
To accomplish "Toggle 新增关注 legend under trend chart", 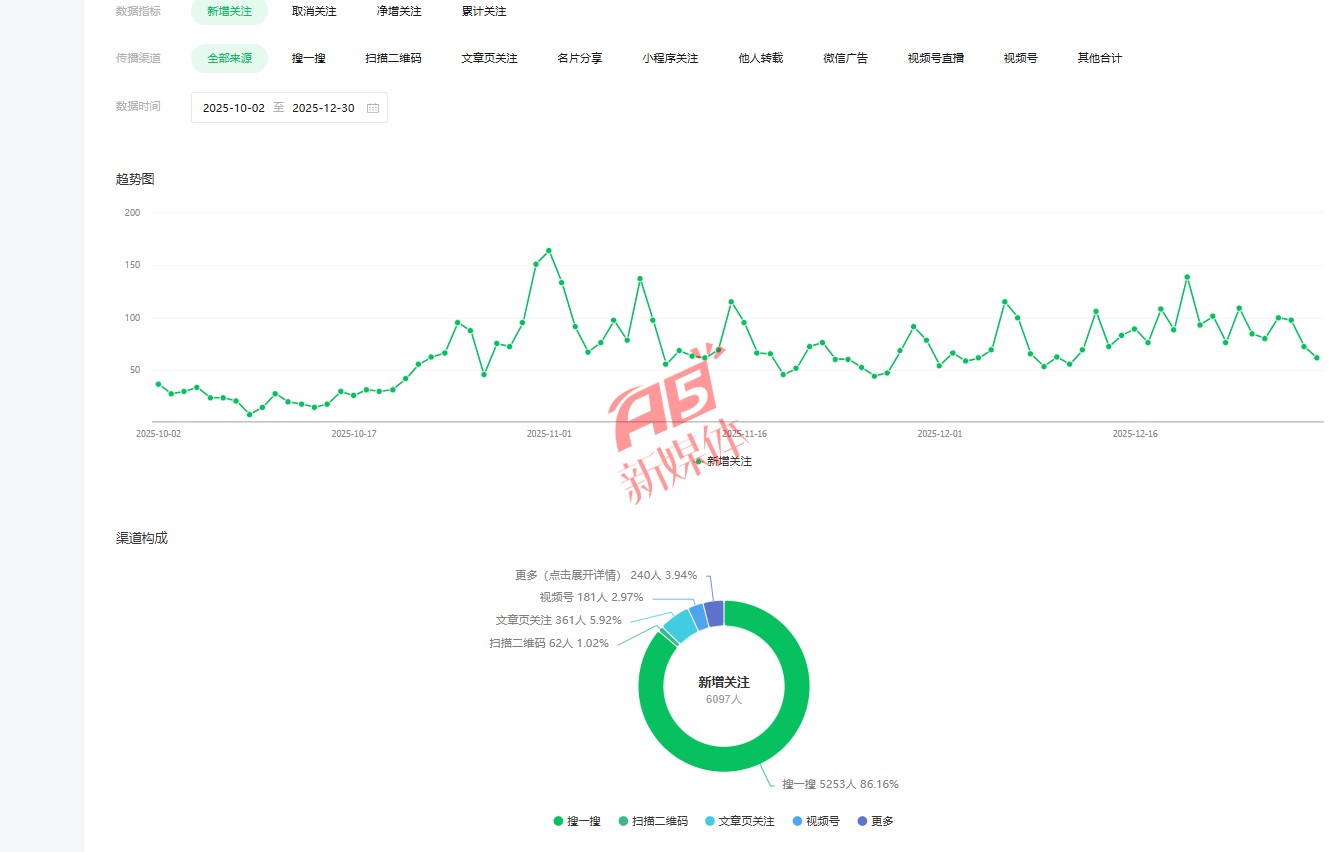I will pos(724,461).
